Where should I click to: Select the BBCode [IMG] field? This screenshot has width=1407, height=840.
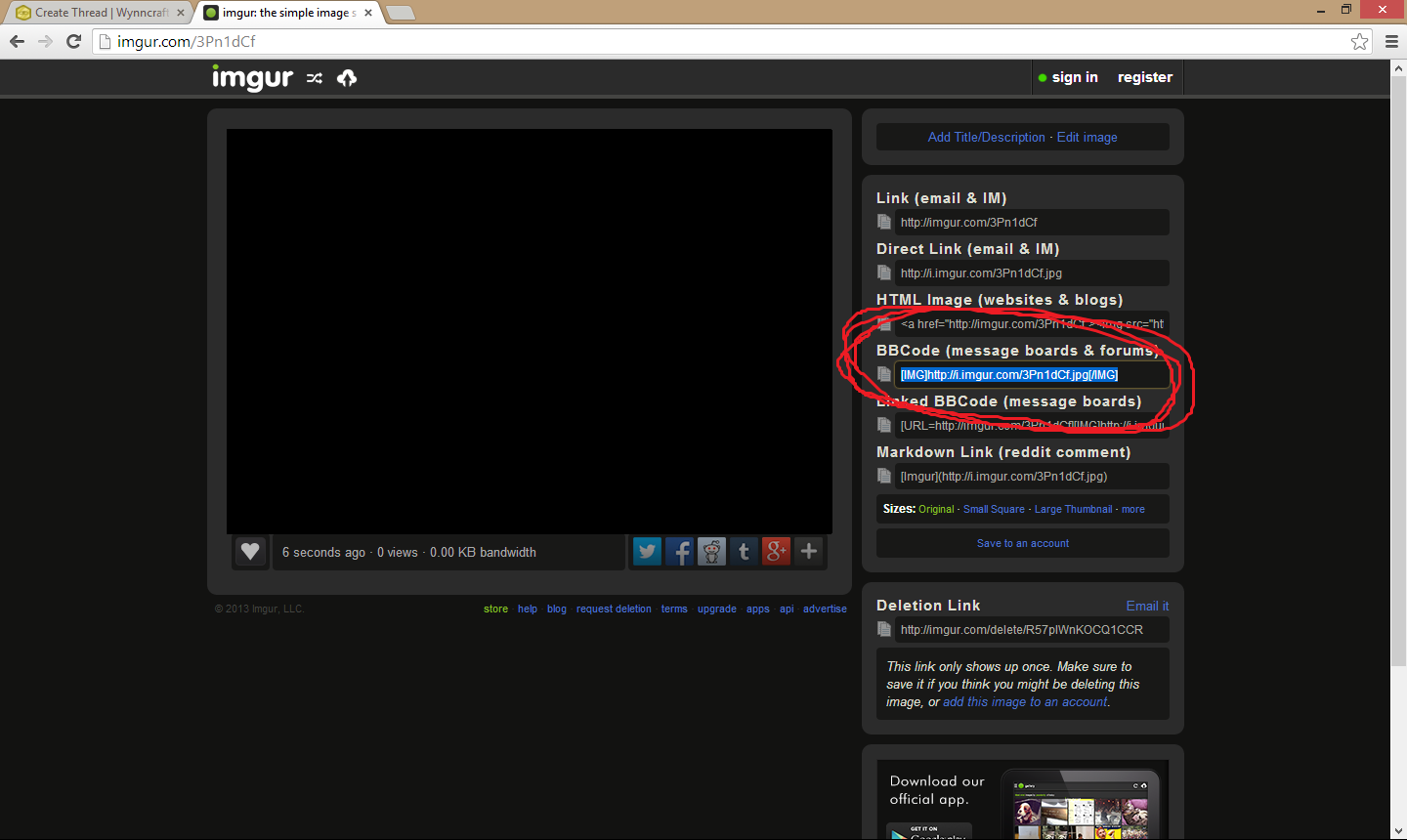(1032, 374)
